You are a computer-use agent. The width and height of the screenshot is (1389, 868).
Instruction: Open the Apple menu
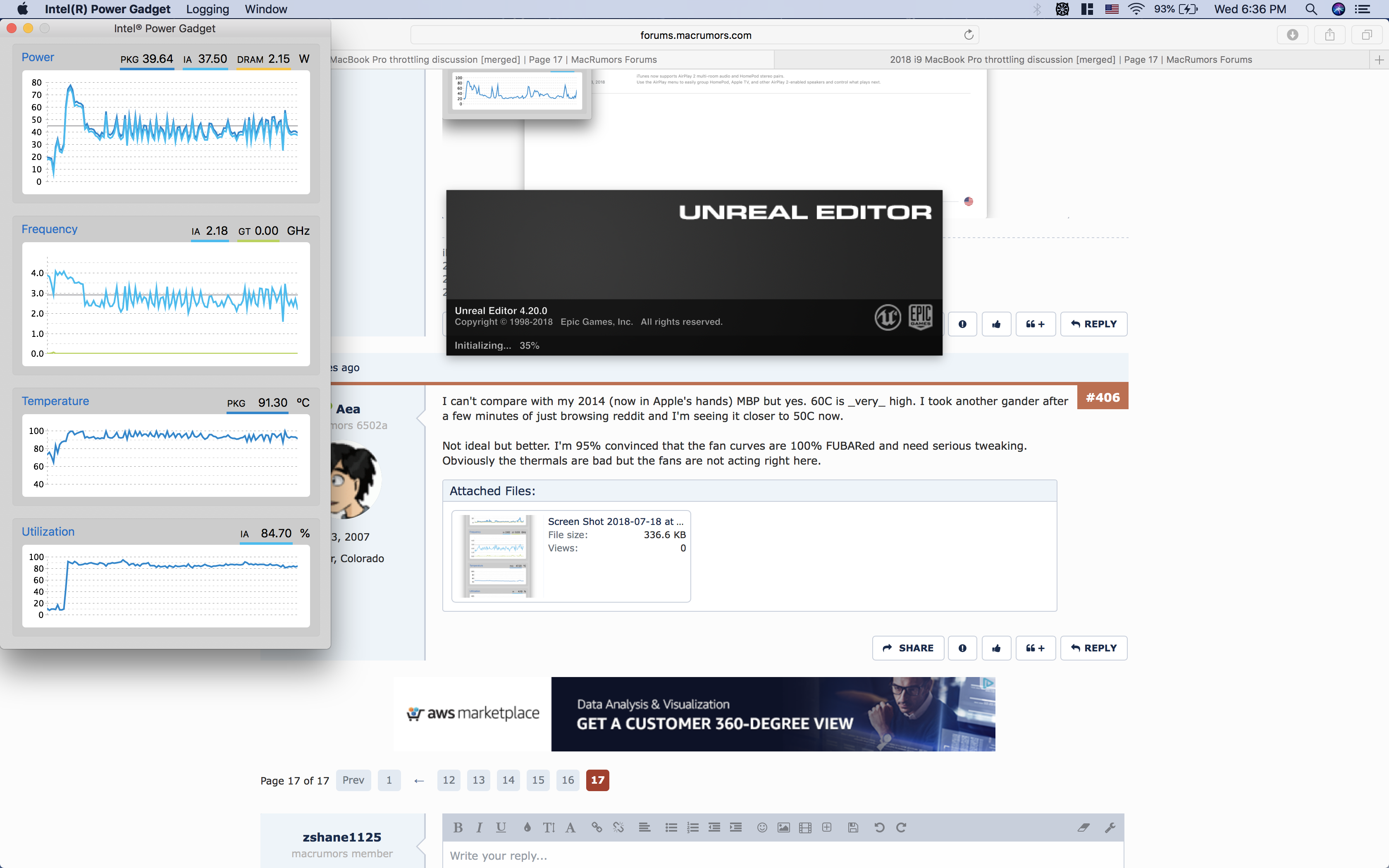pyautogui.click(x=22, y=9)
